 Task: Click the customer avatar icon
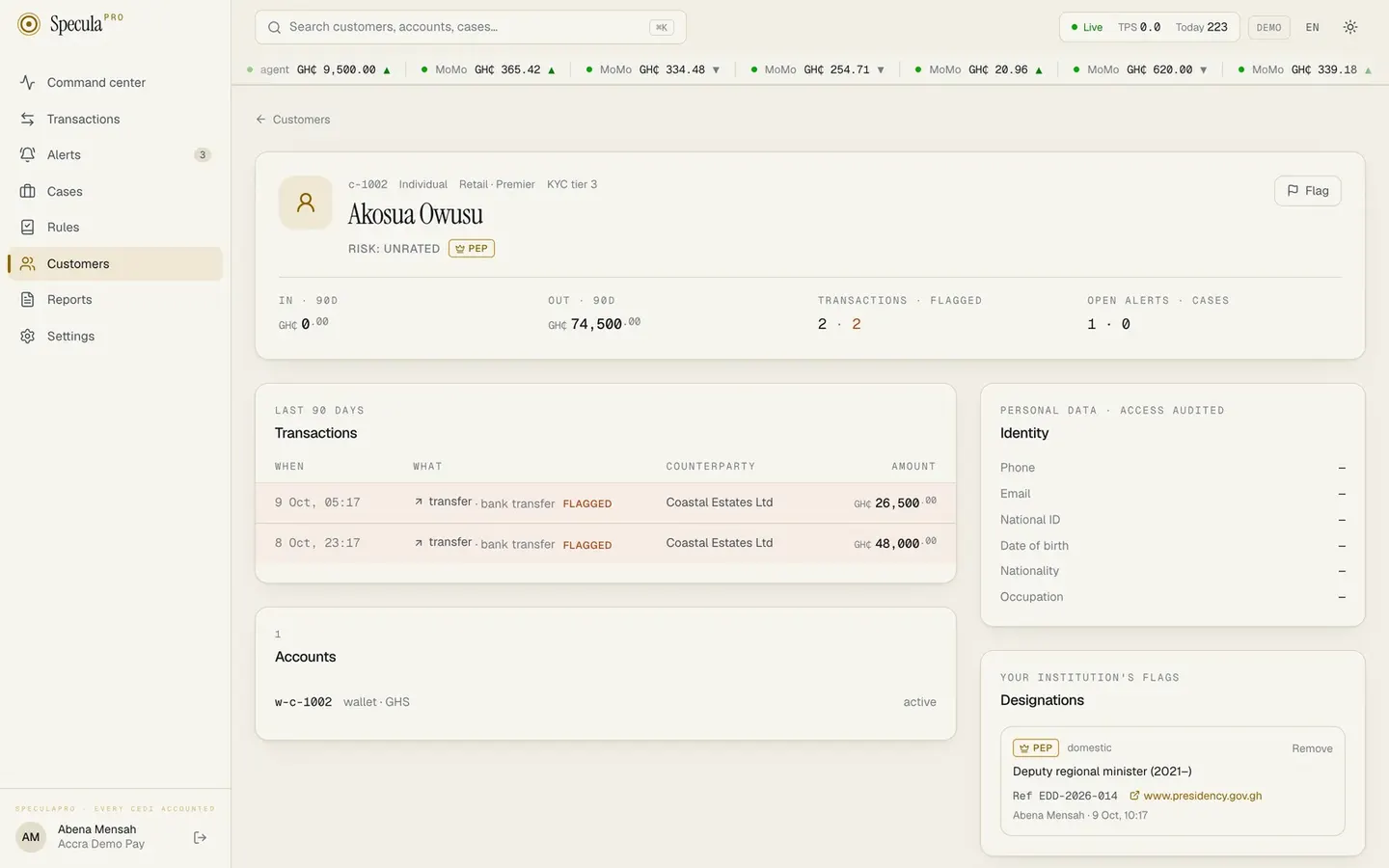click(306, 203)
